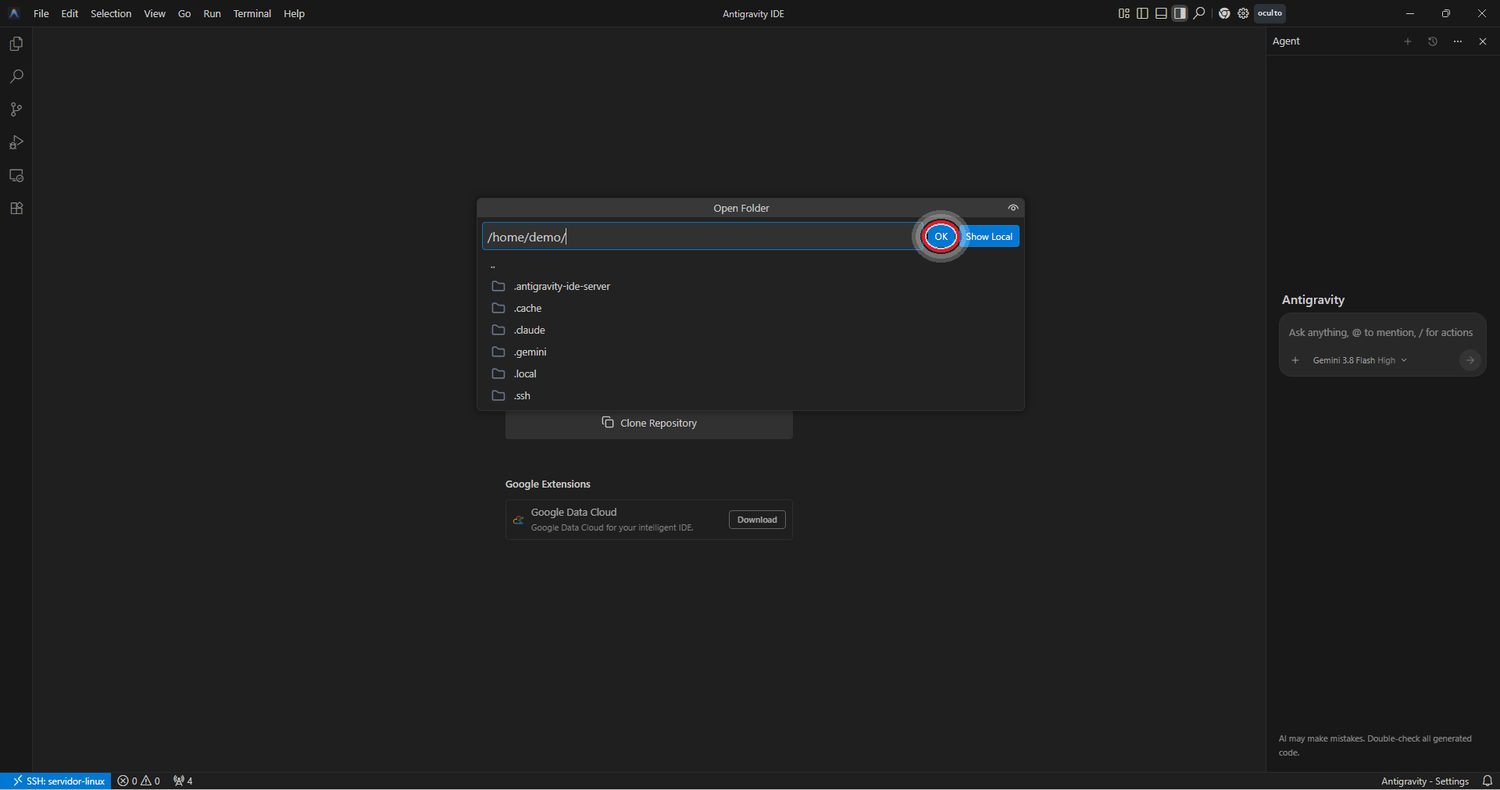Click the Antigravity logo in the title bar

14,14
